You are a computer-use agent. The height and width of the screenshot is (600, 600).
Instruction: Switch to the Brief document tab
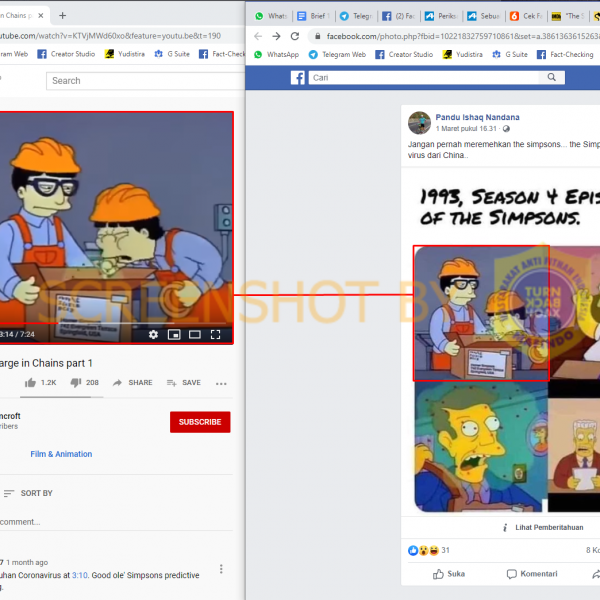(314, 16)
